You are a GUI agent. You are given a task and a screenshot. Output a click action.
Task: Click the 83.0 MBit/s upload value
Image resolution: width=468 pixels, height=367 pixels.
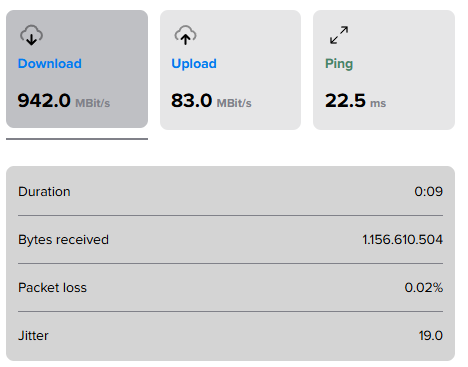click(x=211, y=101)
